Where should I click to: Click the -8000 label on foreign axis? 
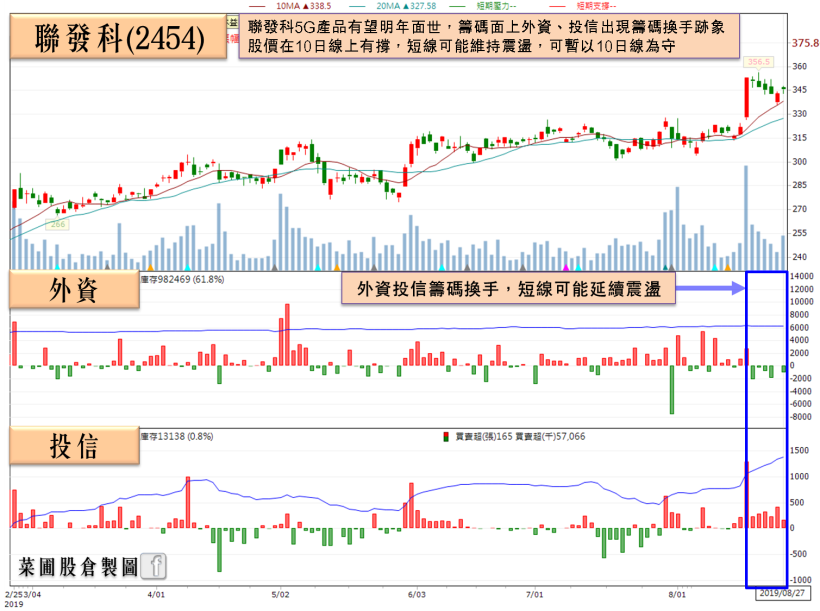point(801,417)
